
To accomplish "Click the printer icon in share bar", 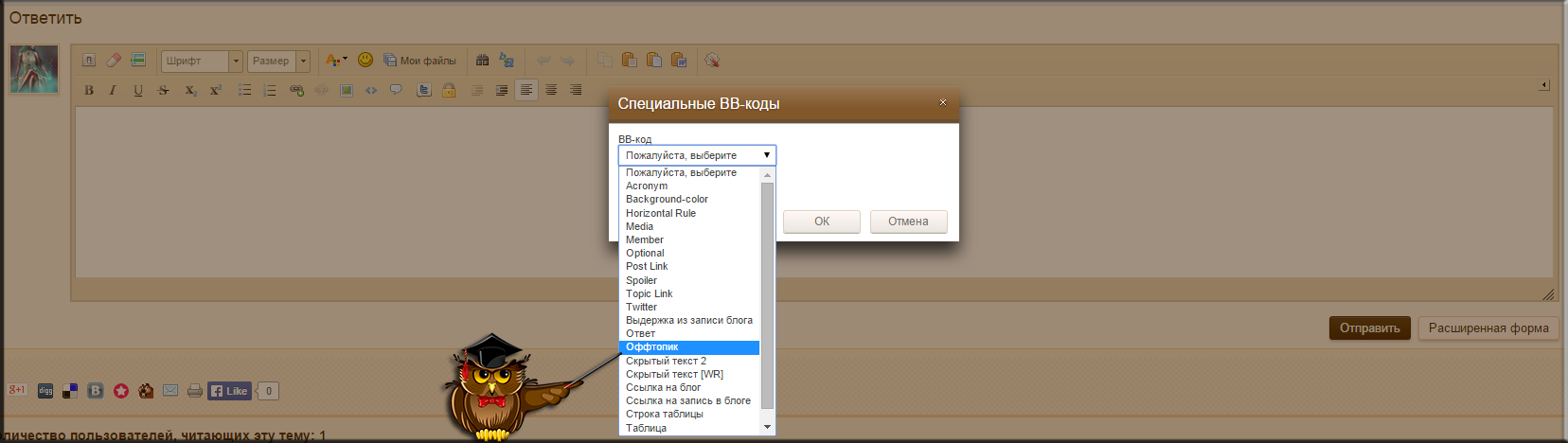I will [195, 391].
